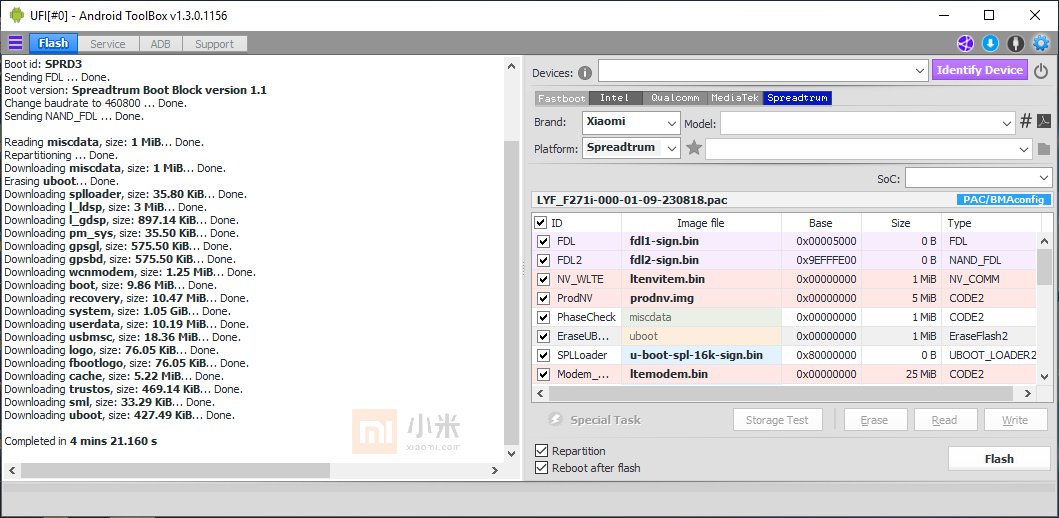
Task: Click the Size column header
Action: click(900, 223)
